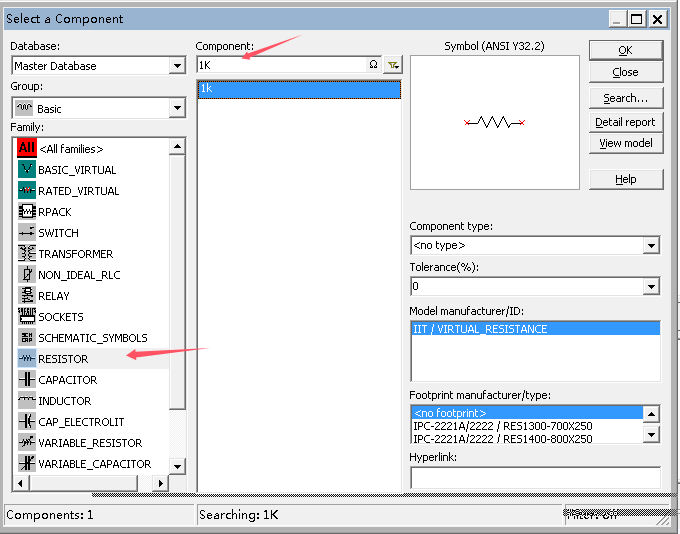
Task: Select the All families icon
Action: point(27,148)
